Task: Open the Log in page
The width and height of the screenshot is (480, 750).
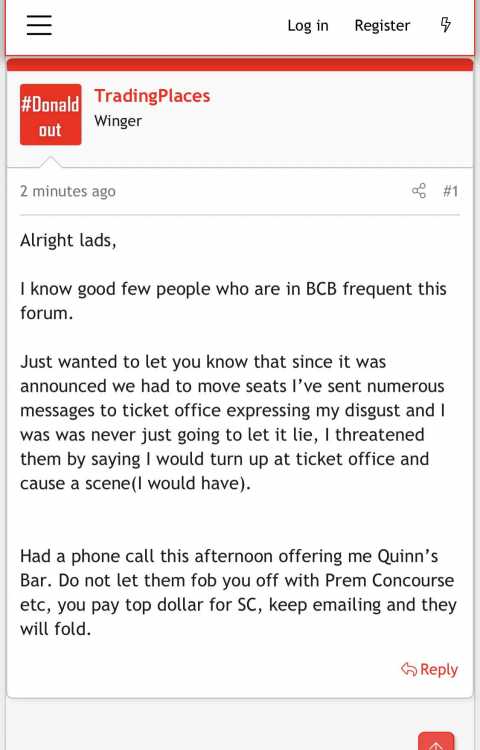Action: coord(308,25)
